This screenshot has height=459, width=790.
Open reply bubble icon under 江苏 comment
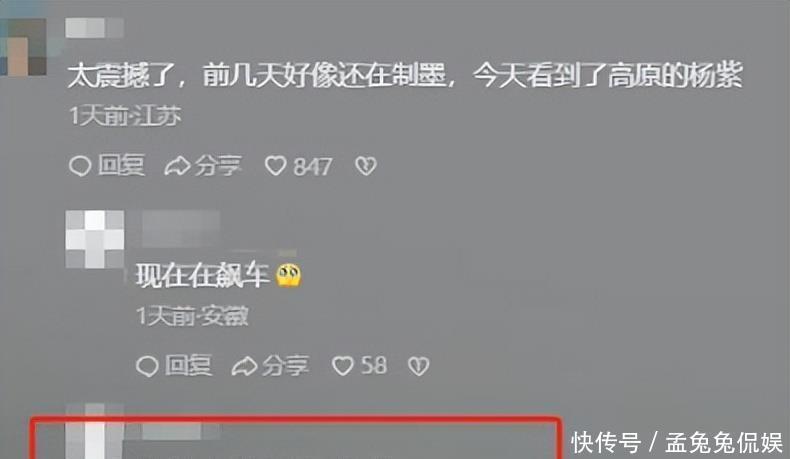click(x=80, y=166)
